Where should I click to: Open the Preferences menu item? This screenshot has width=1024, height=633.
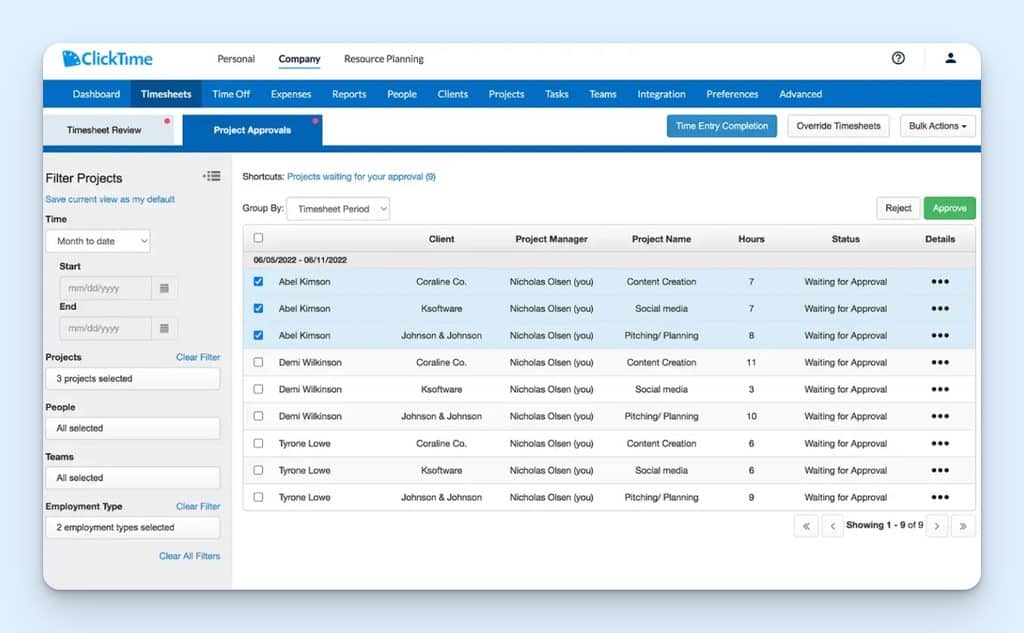point(732,94)
